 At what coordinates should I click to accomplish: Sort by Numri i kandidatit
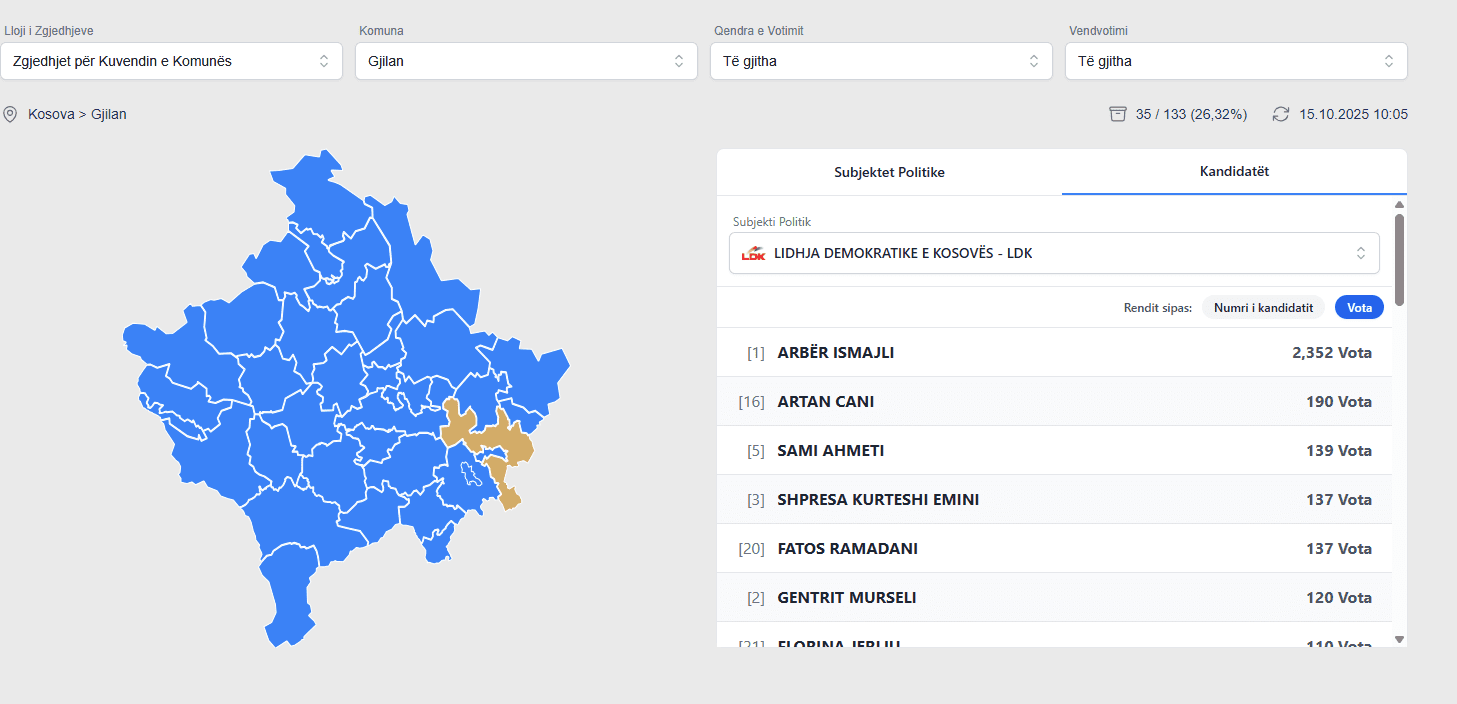1263,308
